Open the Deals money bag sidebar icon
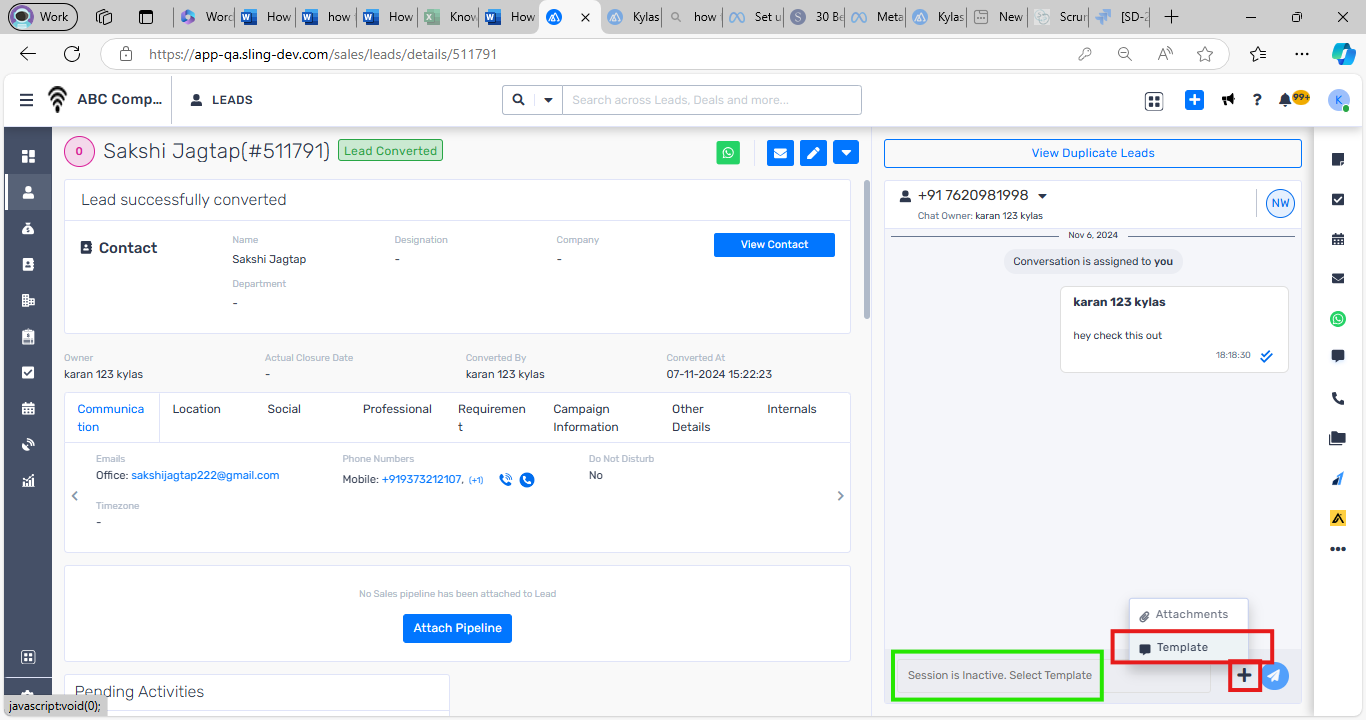1366x720 pixels. coord(28,228)
